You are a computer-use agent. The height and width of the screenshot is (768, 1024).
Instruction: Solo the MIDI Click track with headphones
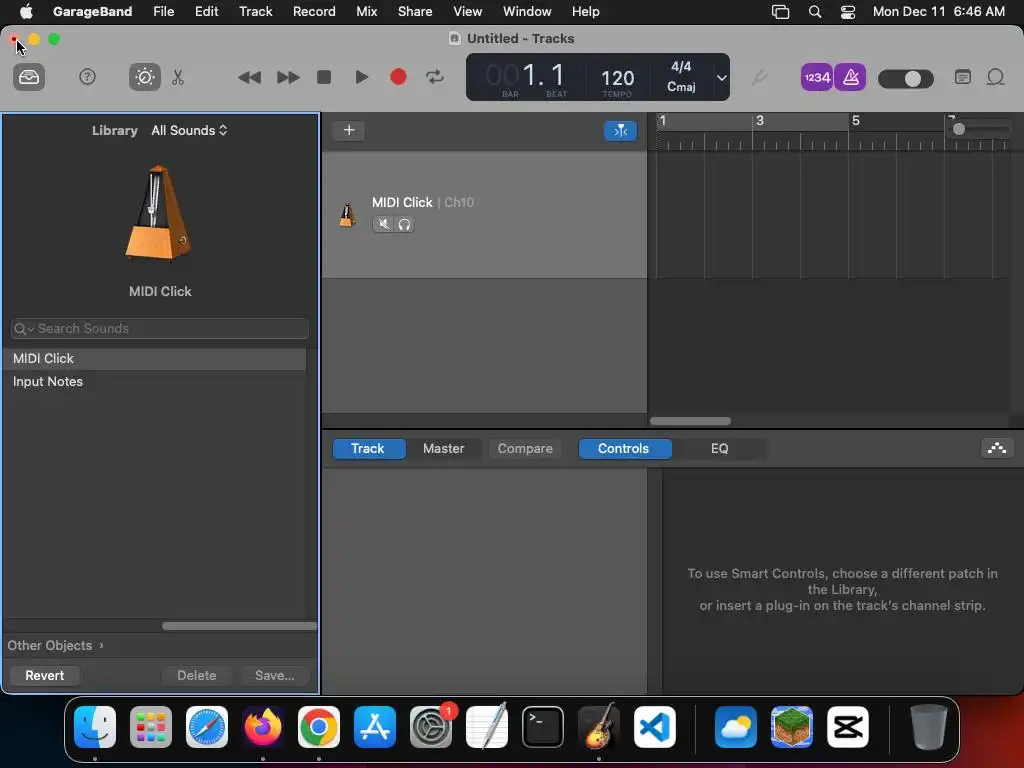[x=404, y=224]
